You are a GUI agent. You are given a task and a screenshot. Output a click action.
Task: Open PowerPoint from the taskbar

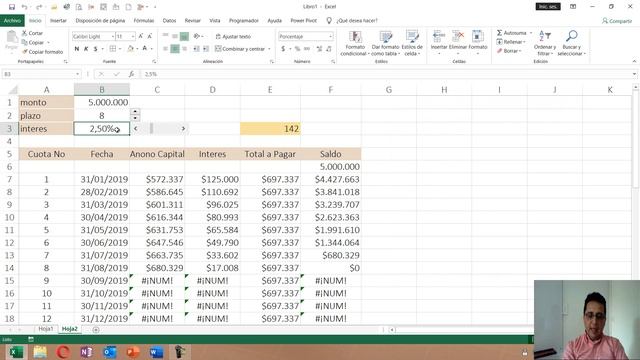pos(133,352)
